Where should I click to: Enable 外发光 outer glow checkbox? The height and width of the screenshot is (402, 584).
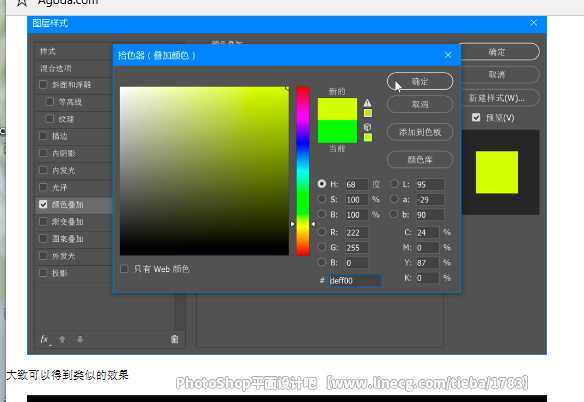tap(43, 256)
